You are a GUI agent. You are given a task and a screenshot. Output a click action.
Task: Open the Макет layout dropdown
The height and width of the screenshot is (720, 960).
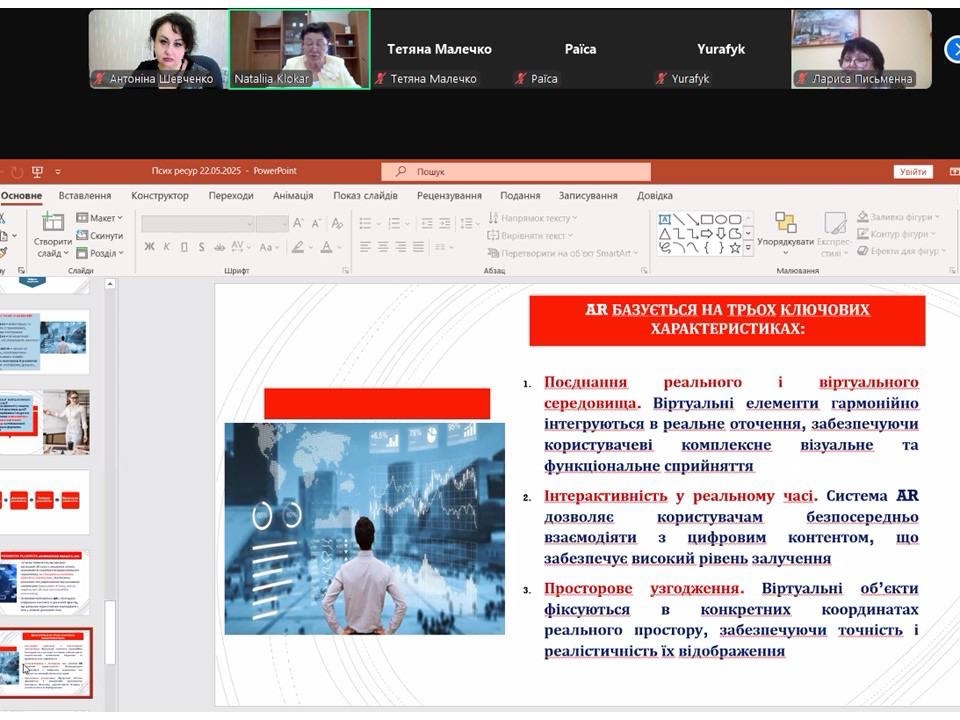click(99, 218)
